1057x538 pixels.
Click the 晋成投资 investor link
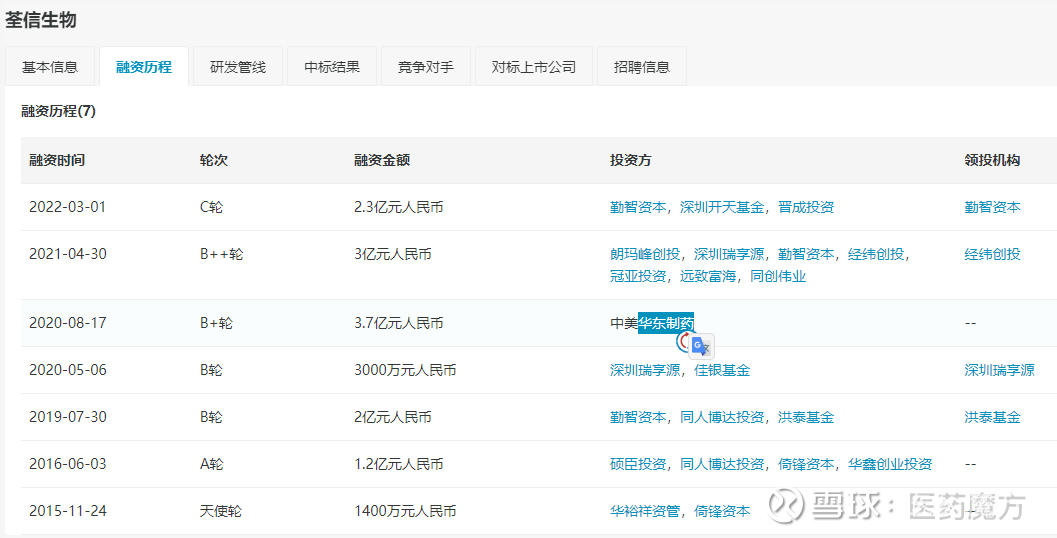[806, 207]
